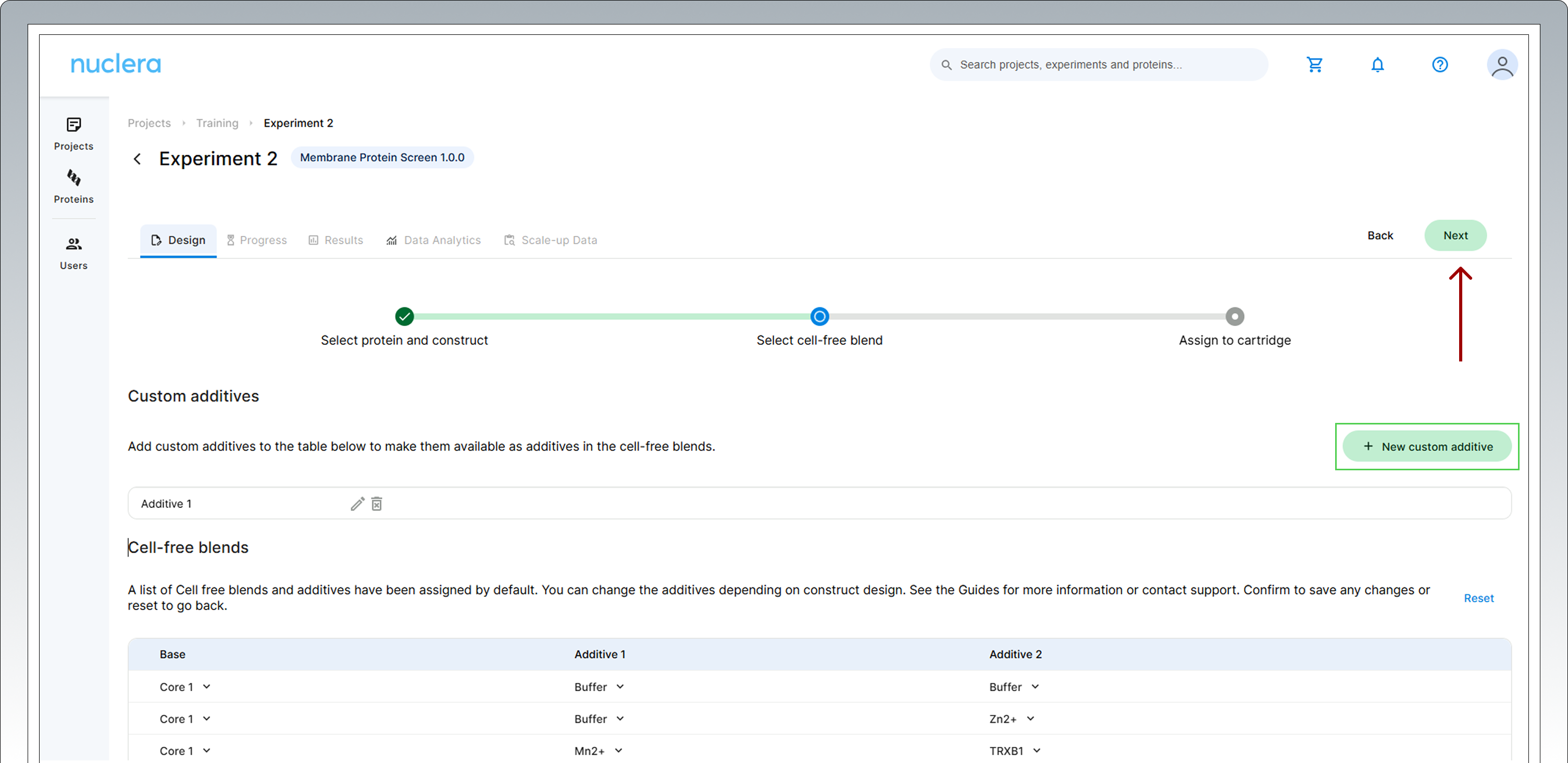Open the Projects breadcrumb link

149,123
